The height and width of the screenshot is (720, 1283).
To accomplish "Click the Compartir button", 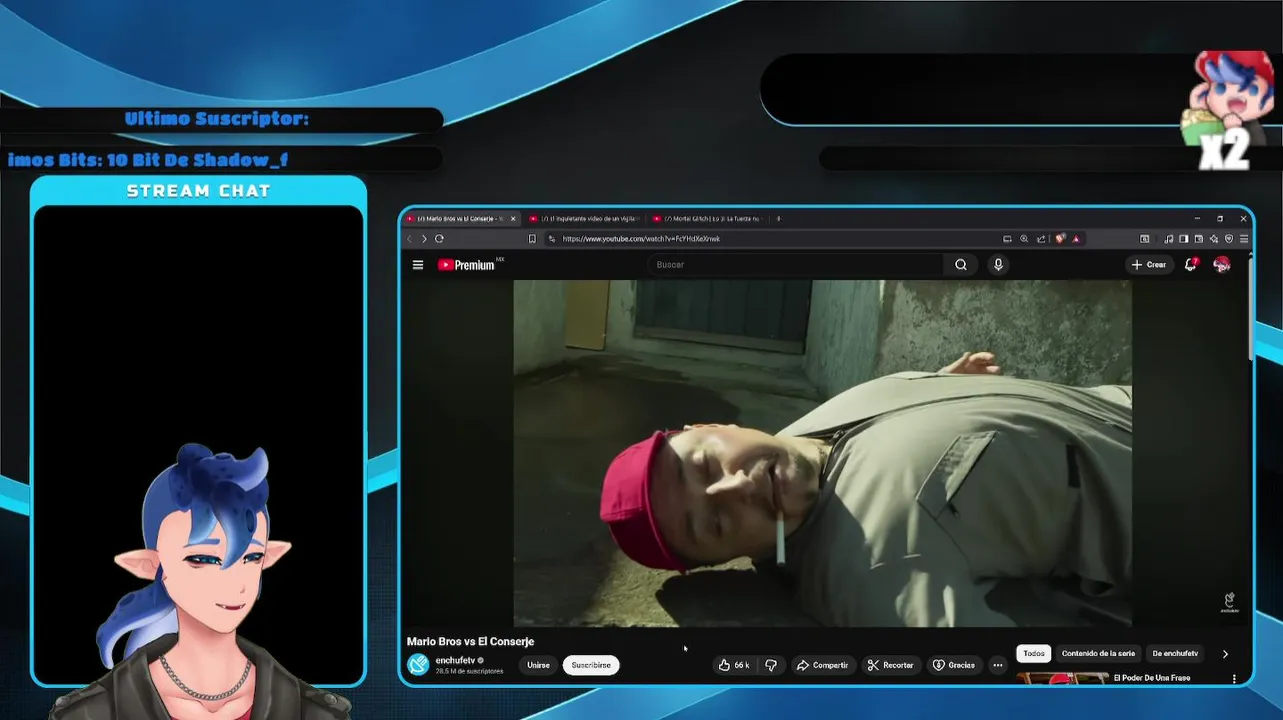I will pyautogui.click(x=823, y=665).
